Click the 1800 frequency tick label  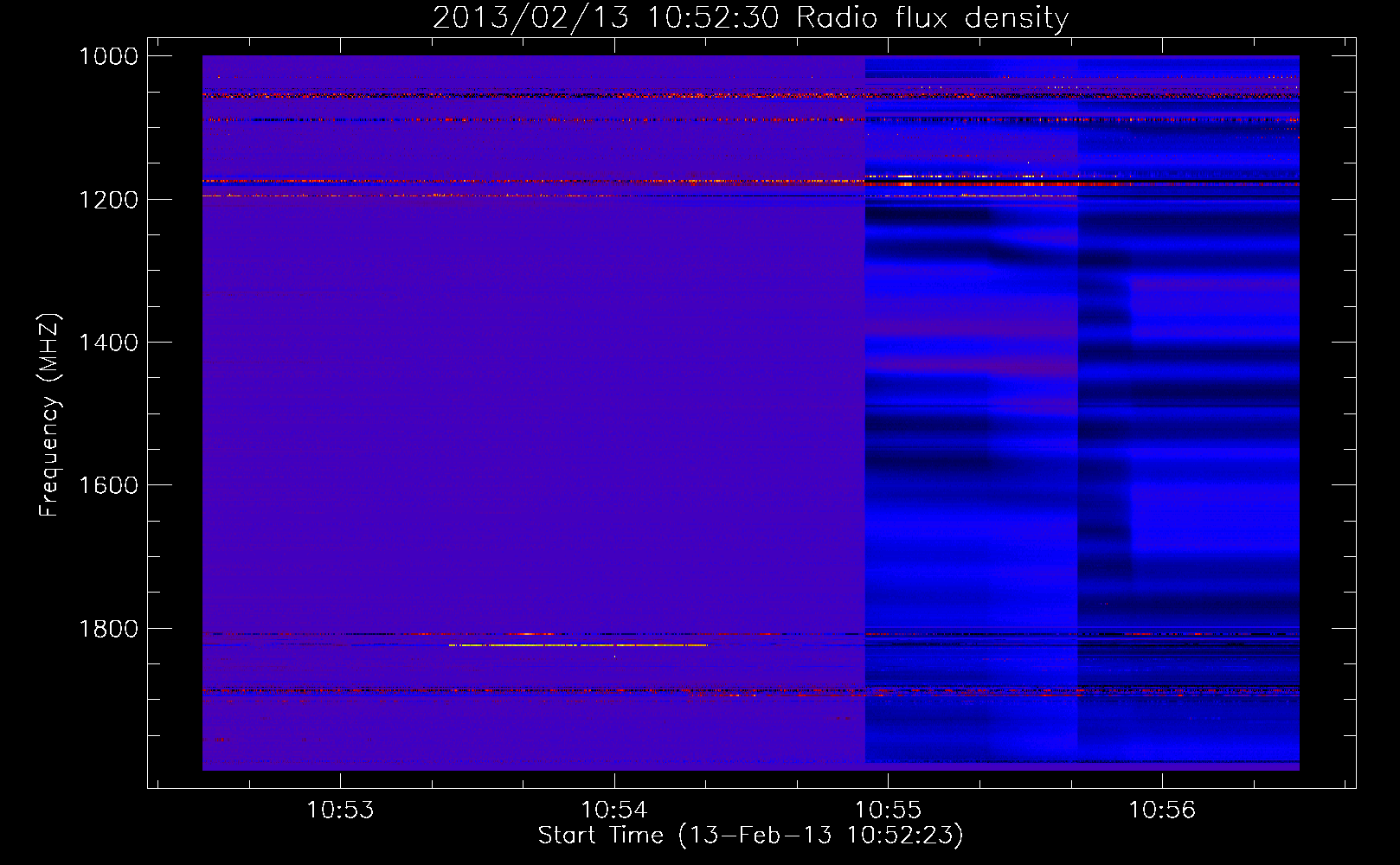click(108, 629)
